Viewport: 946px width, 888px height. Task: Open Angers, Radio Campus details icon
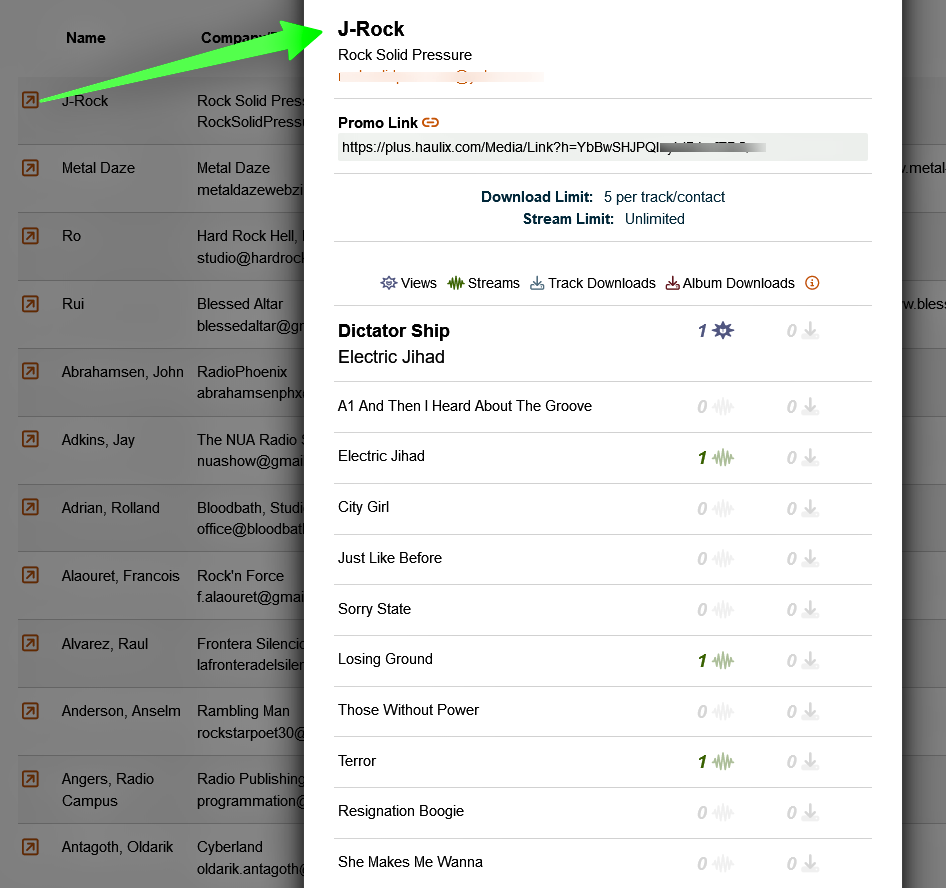pyautogui.click(x=30, y=779)
